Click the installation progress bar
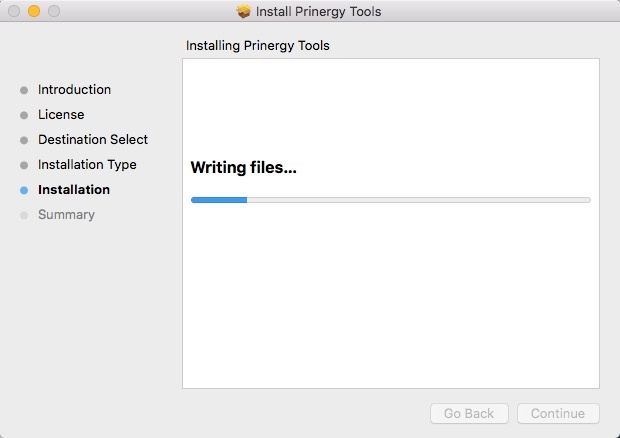Viewport: 620px width, 438px height. (x=390, y=200)
